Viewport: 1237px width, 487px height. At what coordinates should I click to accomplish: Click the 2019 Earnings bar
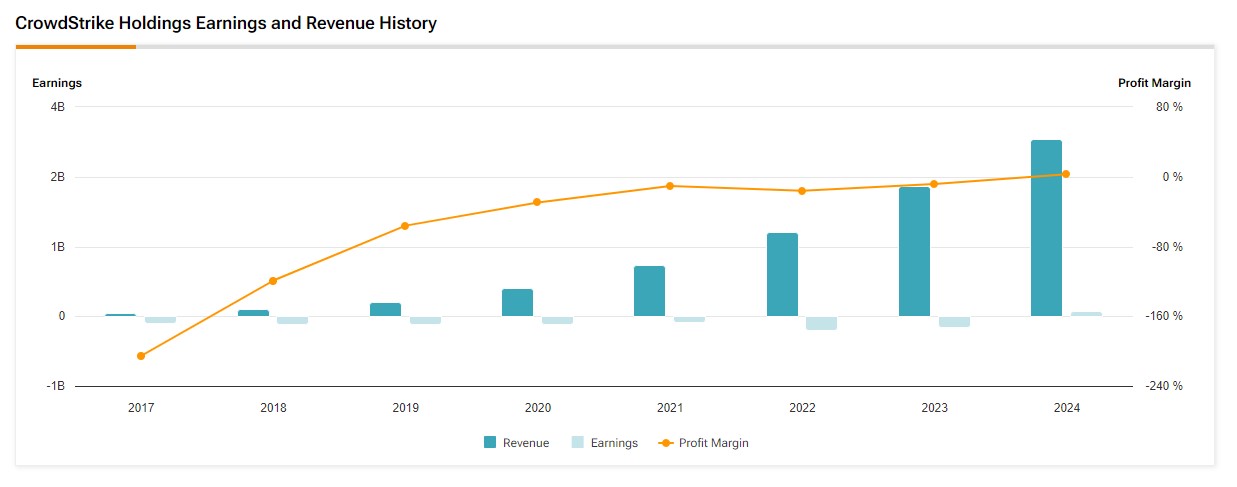425,320
